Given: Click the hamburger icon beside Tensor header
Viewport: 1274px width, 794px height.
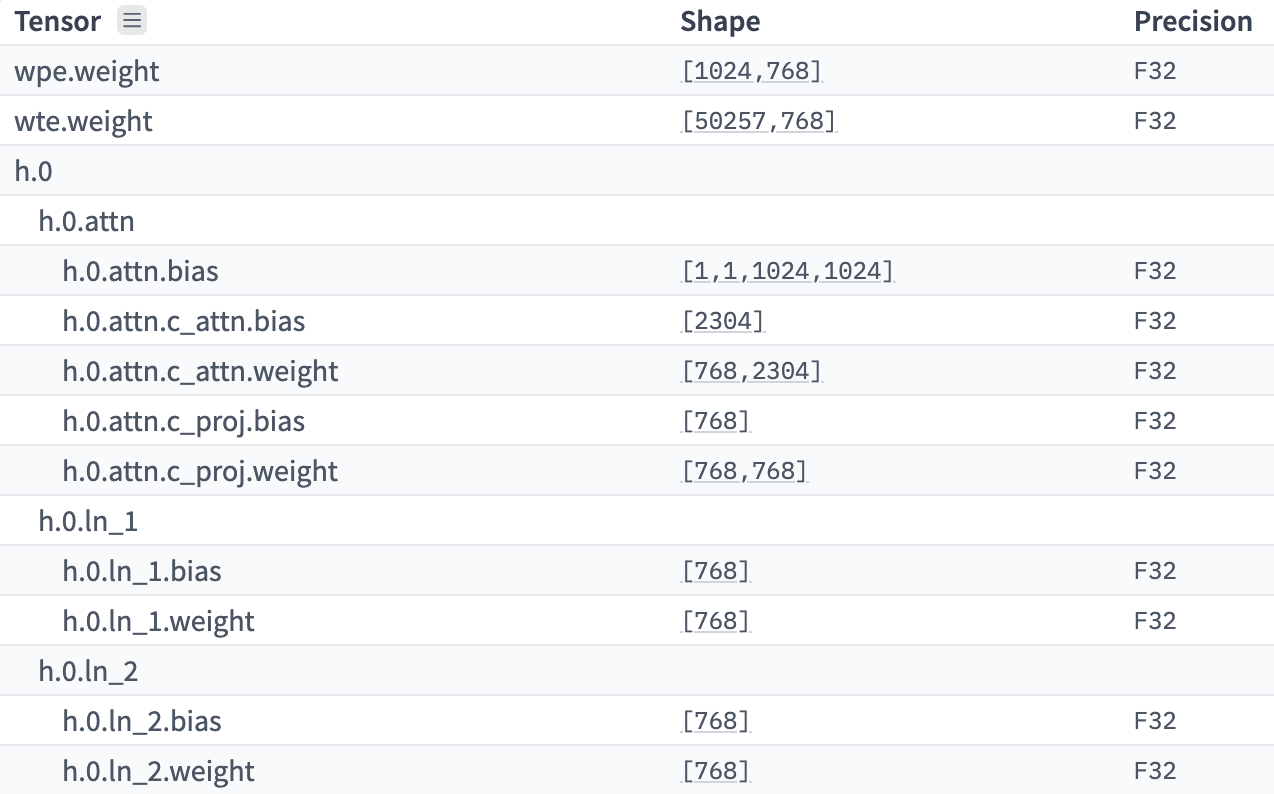Looking at the screenshot, I should (x=131, y=20).
